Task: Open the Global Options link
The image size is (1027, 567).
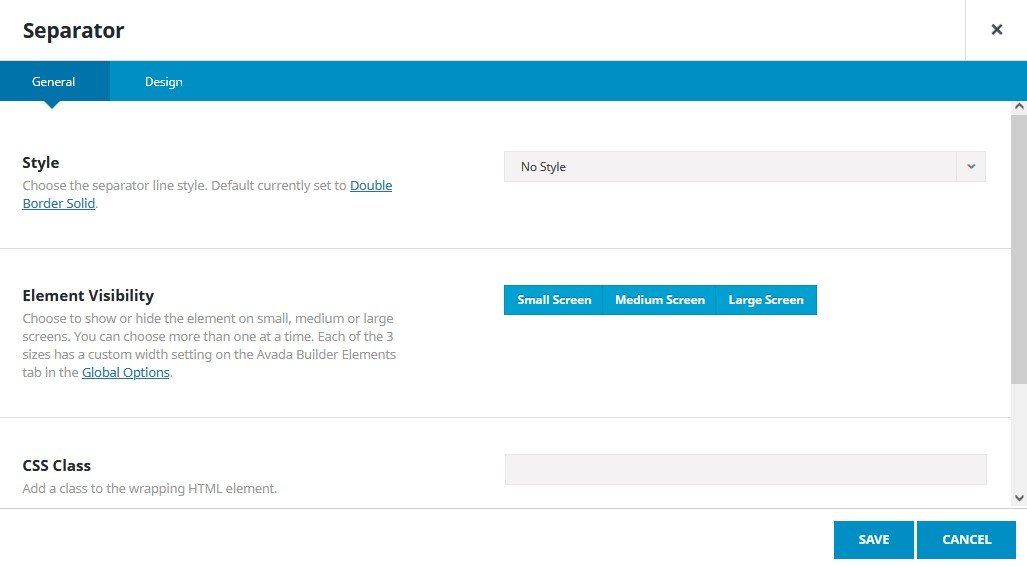Action: [125, 373]
